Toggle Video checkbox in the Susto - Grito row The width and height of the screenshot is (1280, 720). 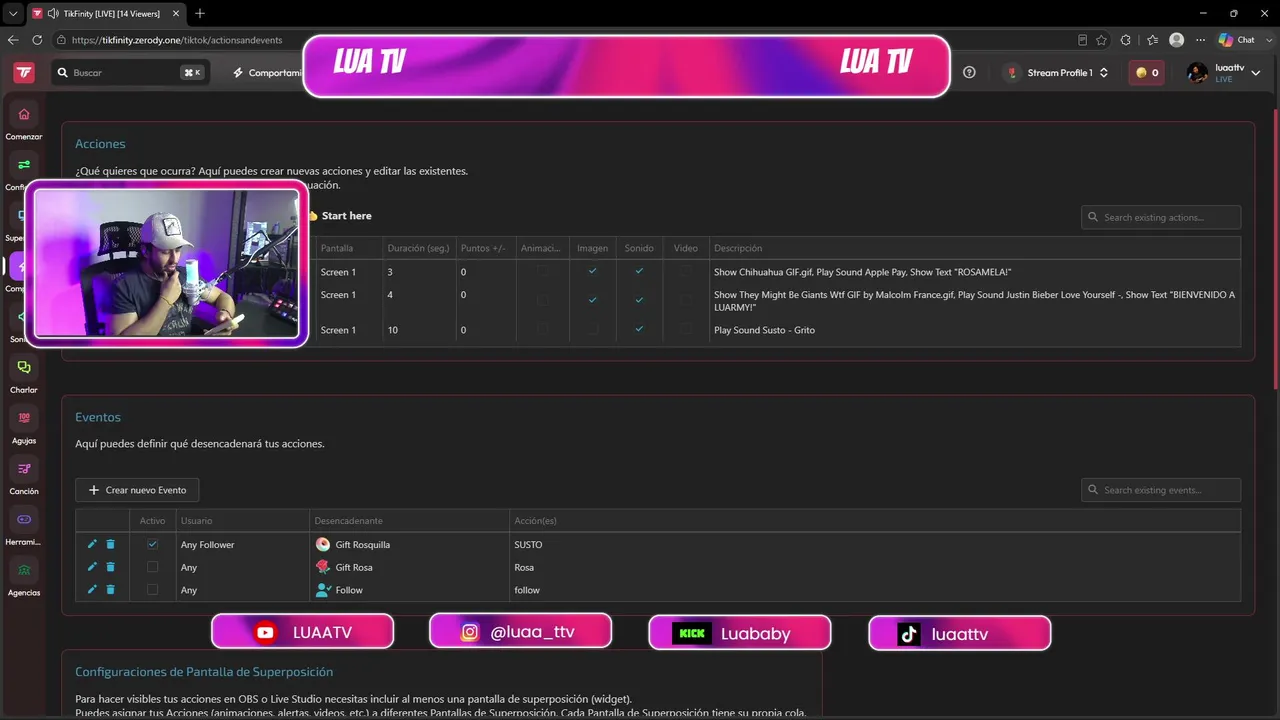click(686, 329)
